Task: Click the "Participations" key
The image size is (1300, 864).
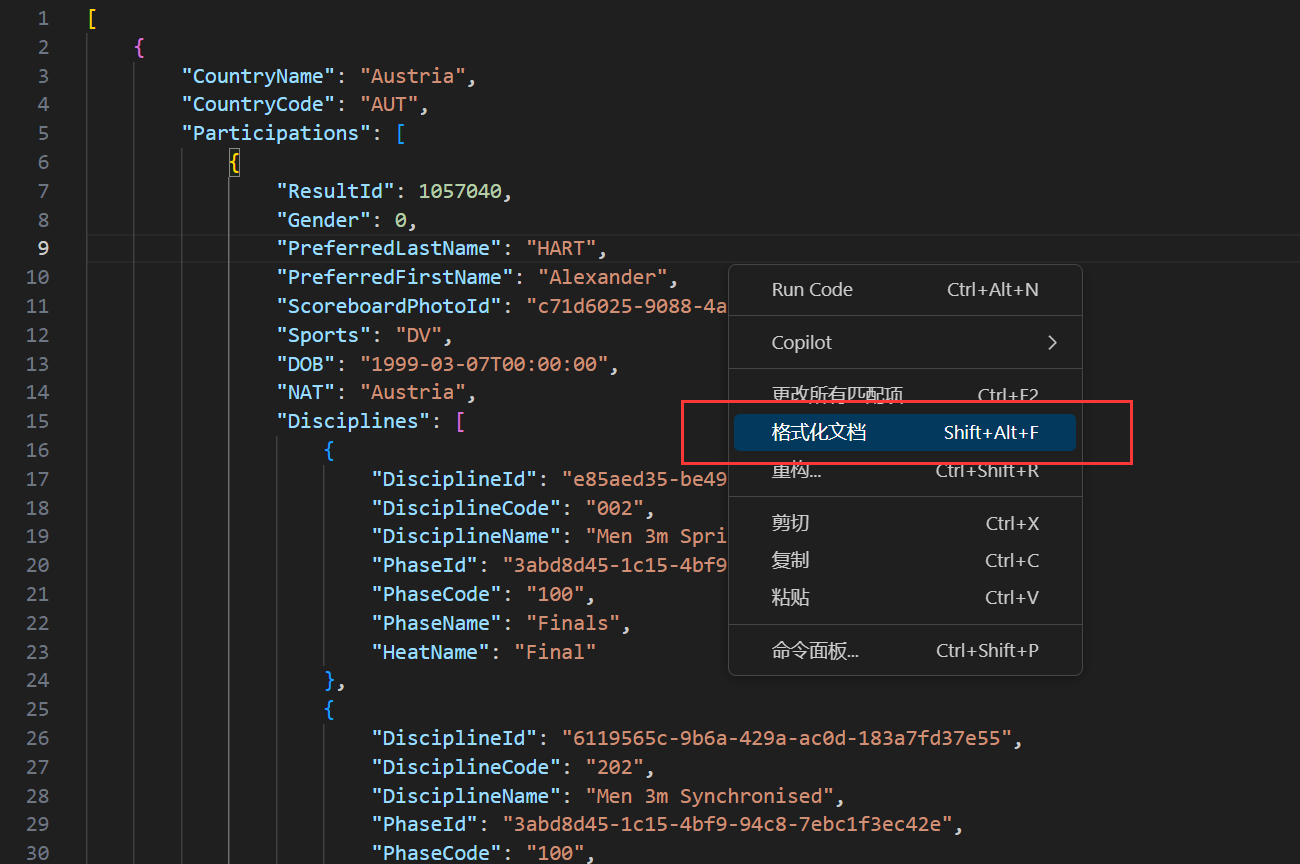Action: click(x=277, y=133)
